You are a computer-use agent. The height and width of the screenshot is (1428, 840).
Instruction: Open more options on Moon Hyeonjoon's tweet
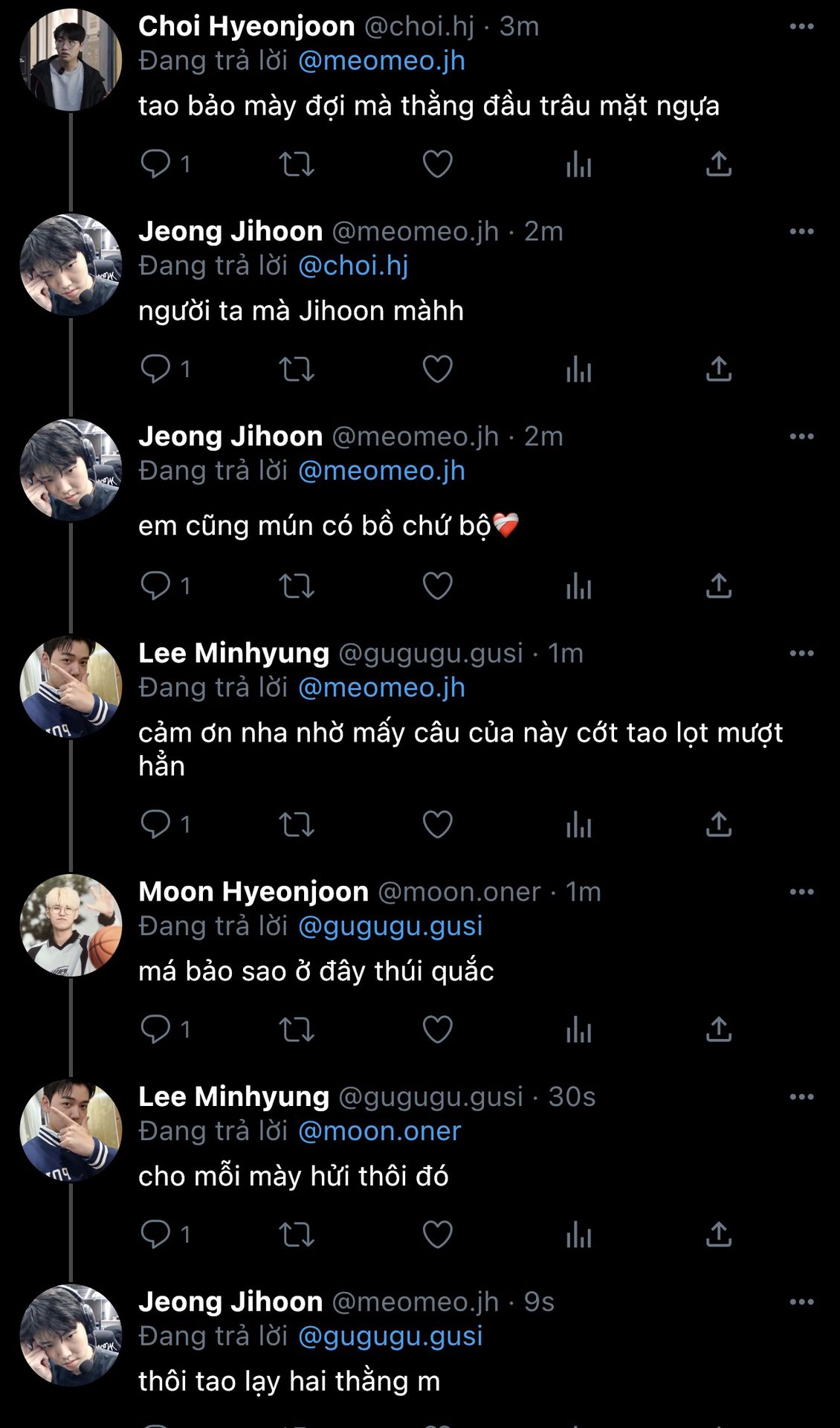pyautogui.click(x=801, y=892)
